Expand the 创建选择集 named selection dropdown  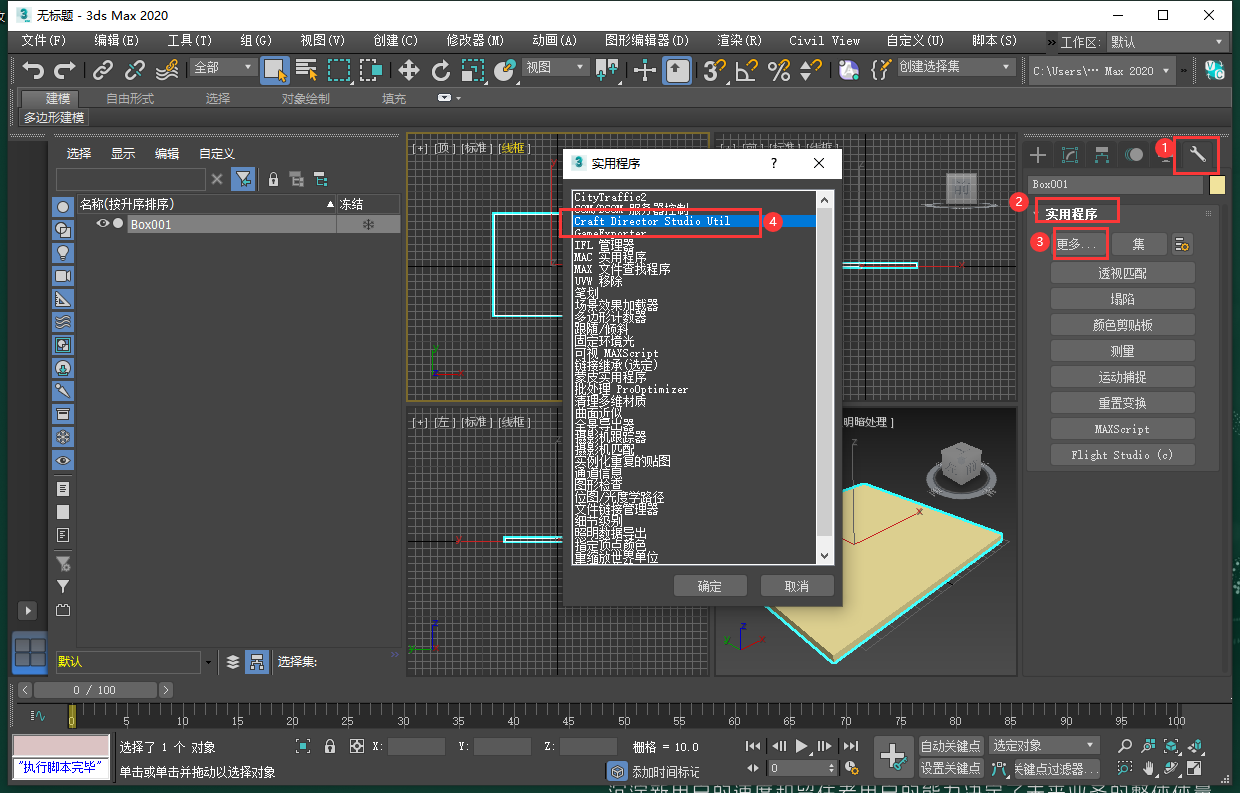[x=955, y=67]
